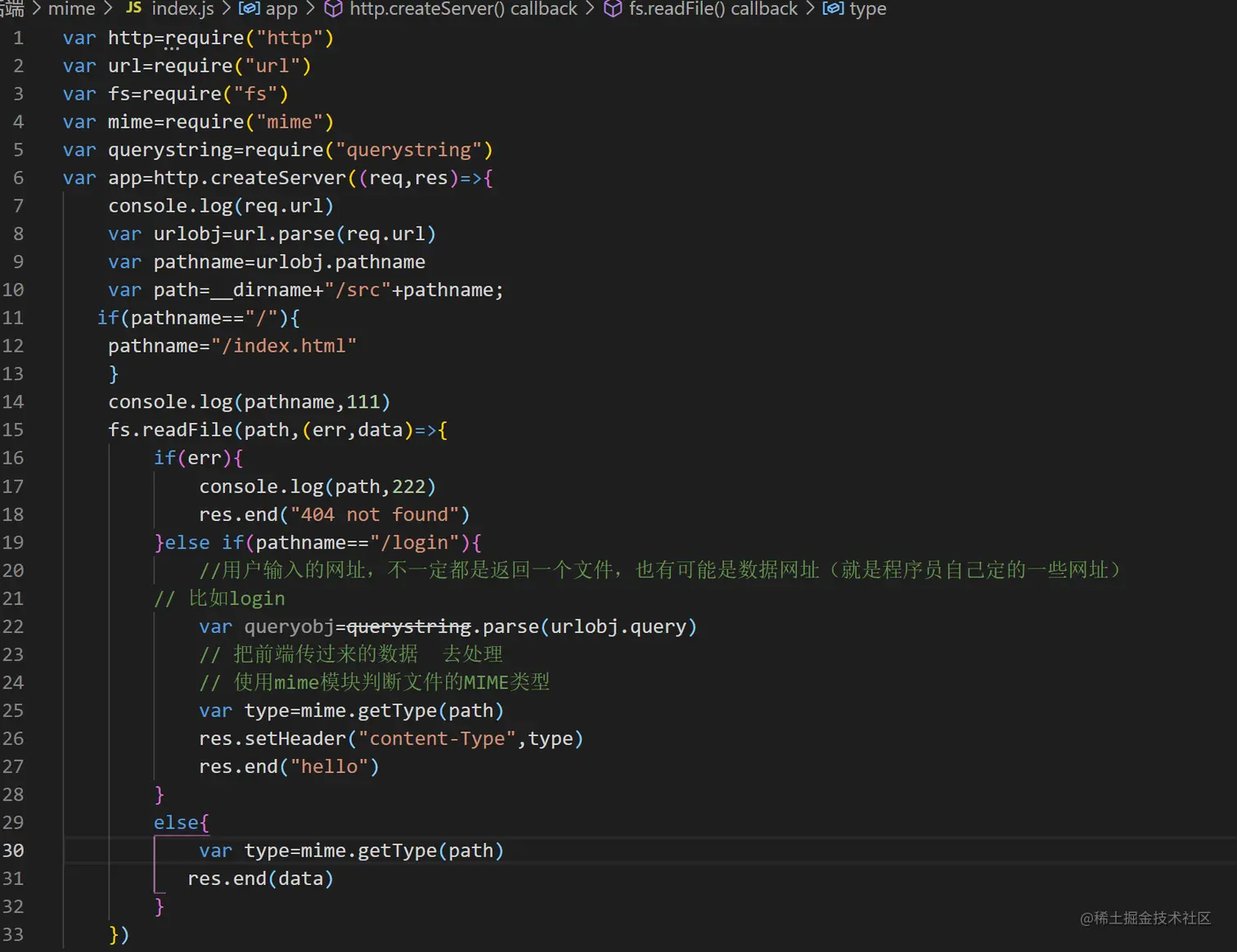The height and width of the screenshot is (952, 1237).
Task: Click line number 33 in the gutter
Action: (13, 934)
